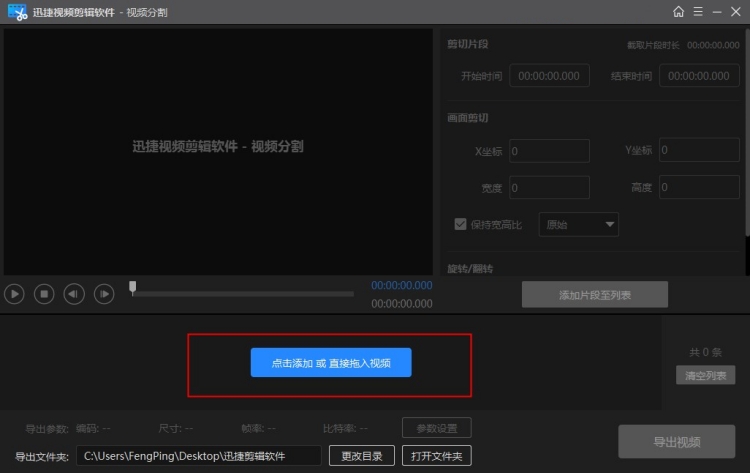Focus the 结束时间 input field
Viewport: 750px width, 473px height.
699,76
